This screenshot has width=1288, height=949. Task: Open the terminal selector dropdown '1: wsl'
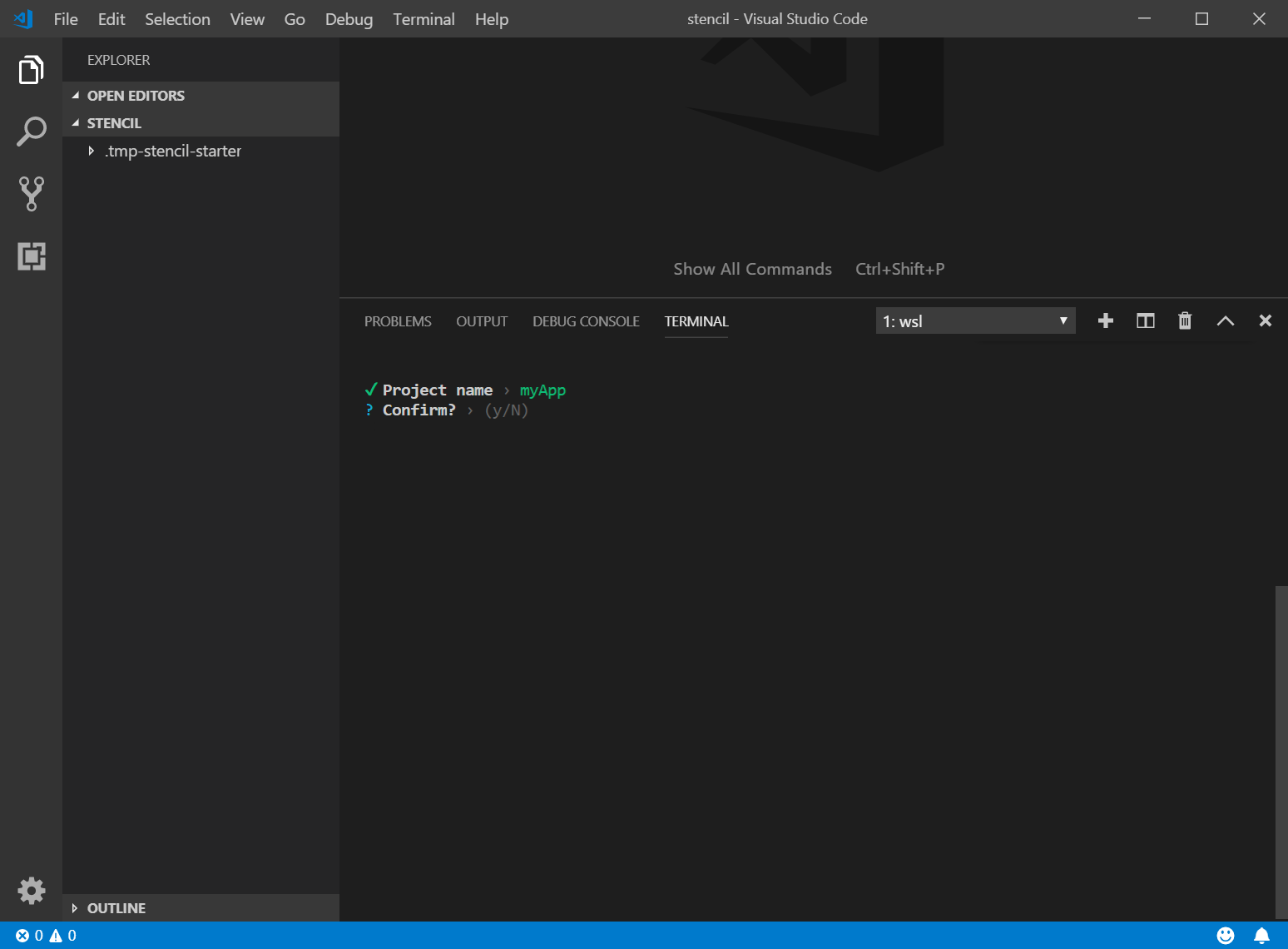point(975,321)
